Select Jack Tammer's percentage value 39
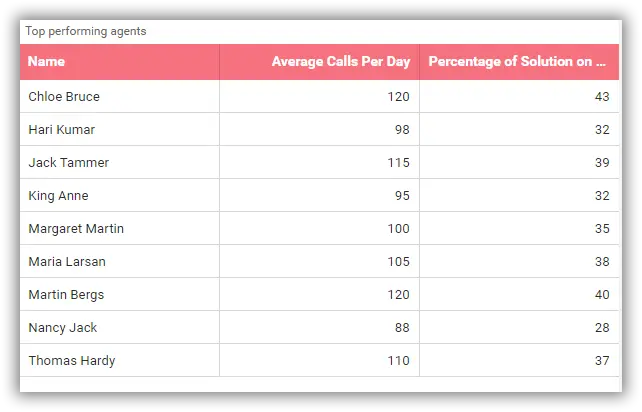The image size is (642, 412). pos(602,163)
